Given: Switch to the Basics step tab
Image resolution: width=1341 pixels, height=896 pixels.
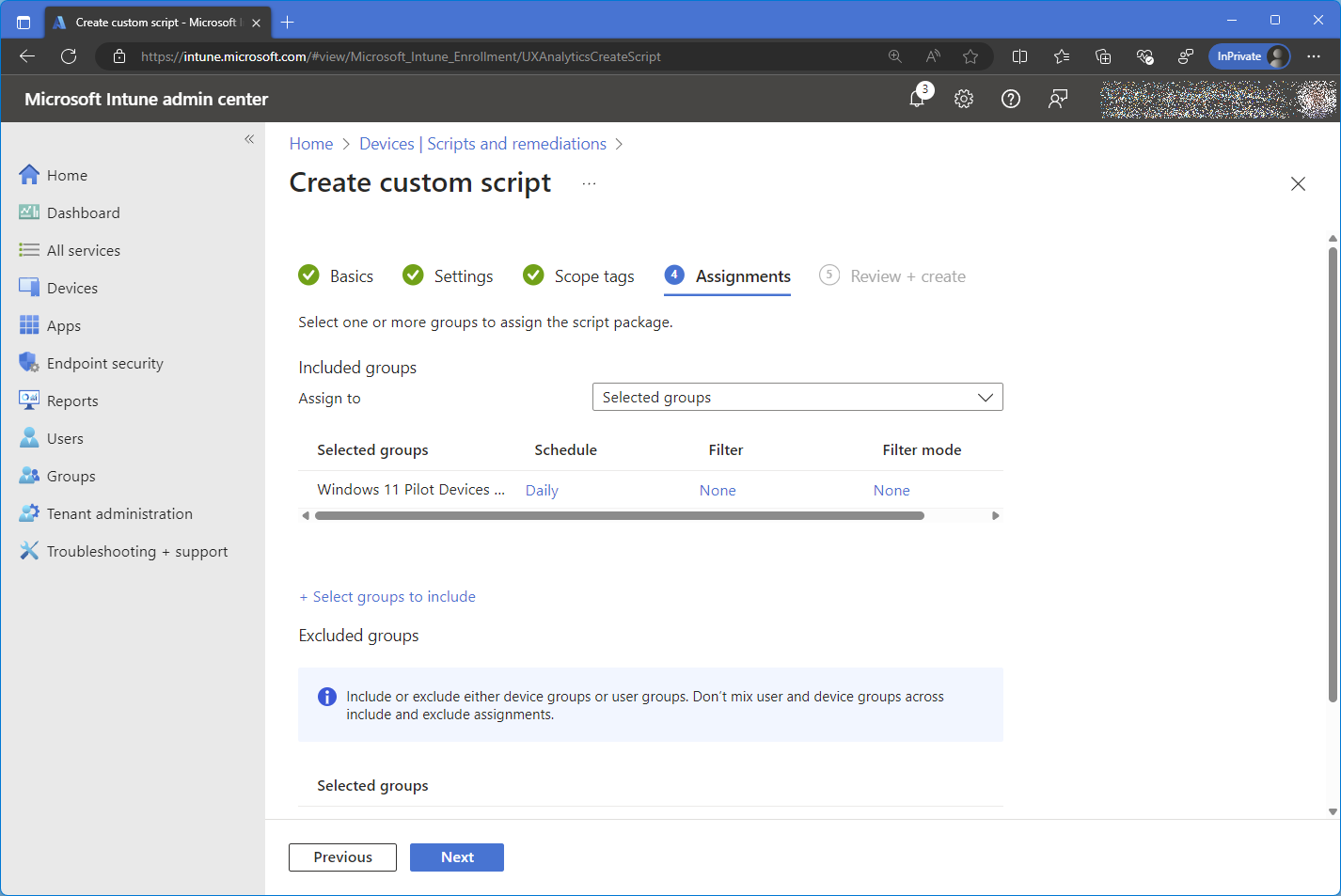Looking at the screenshot, I should [351, 276].
